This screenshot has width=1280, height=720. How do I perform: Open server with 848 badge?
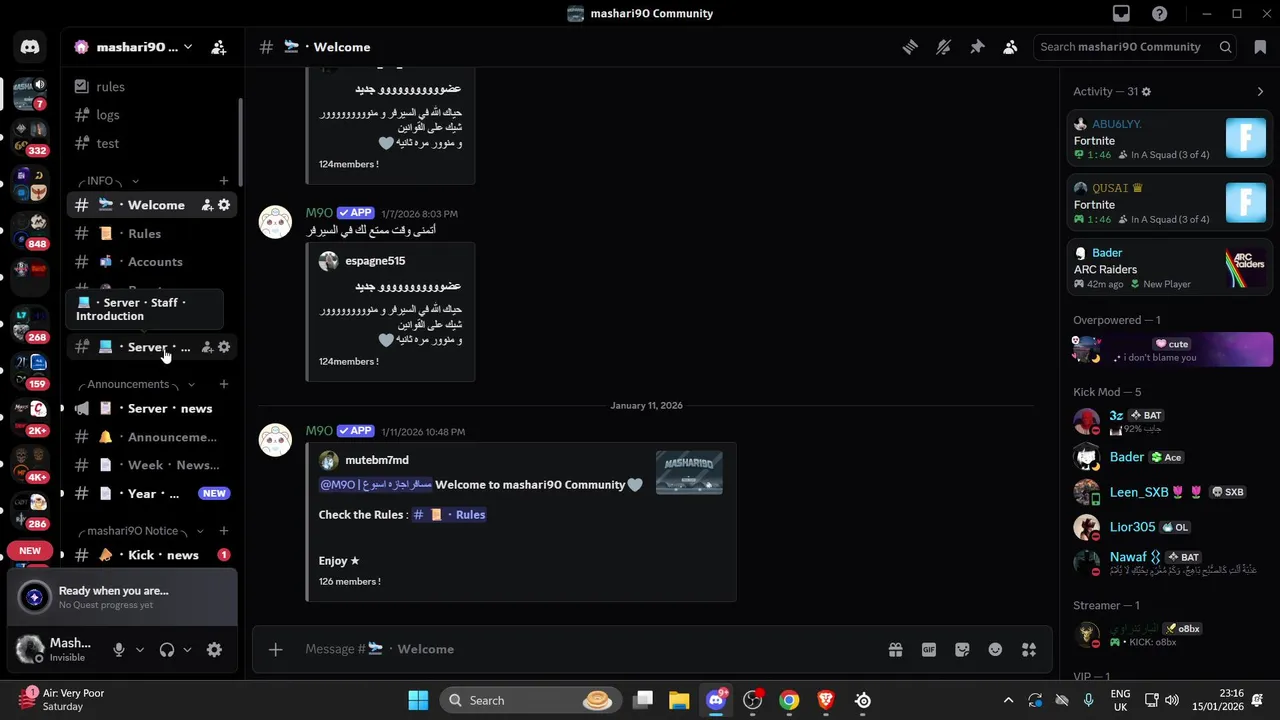pyautogui.click(x=30, y=232)
